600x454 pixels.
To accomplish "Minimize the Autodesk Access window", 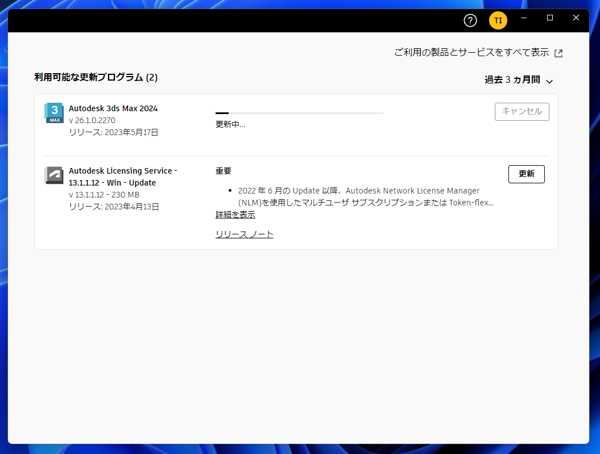I will (x=524, y=18).
